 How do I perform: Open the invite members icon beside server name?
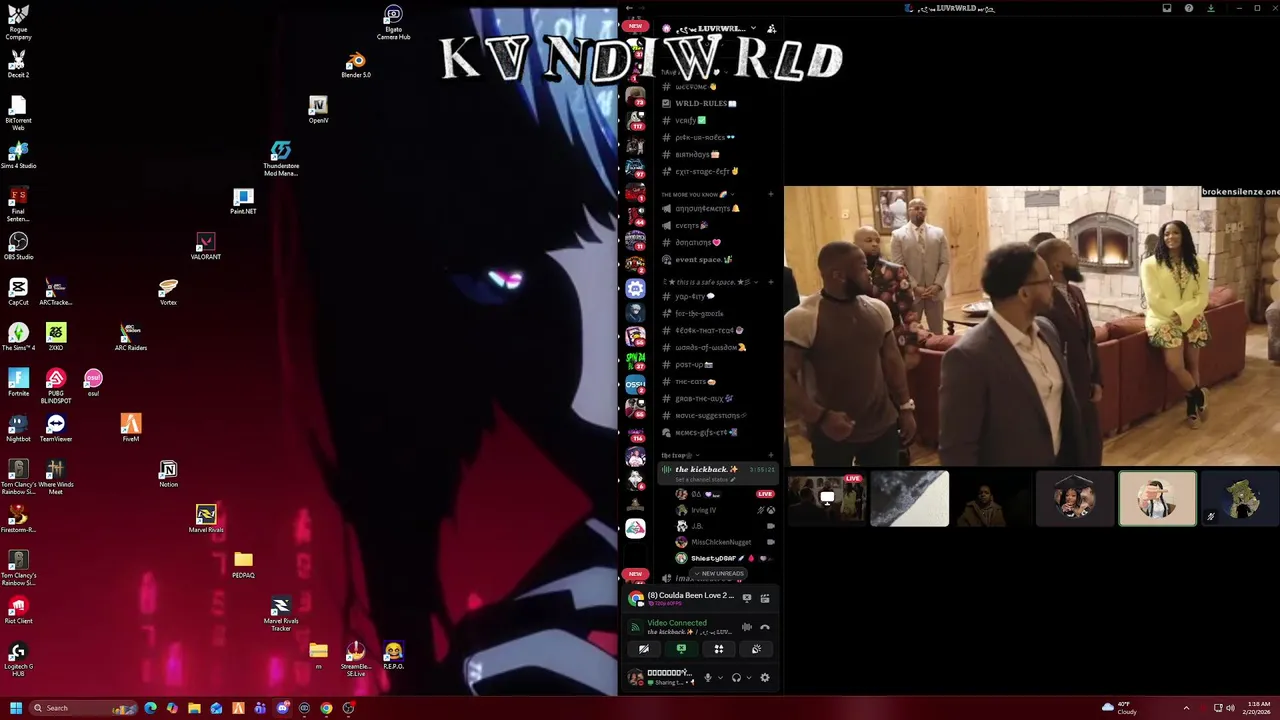point(771,28)
